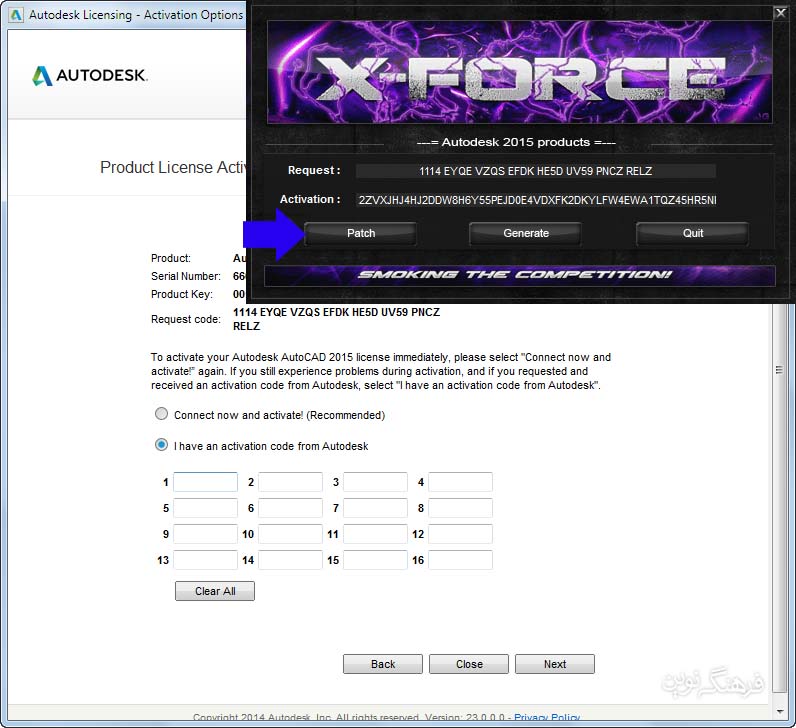The width and height of the screenshot is (796, 728).
Task: Click the 'Product Key:' label
Action: pyautogui.click(x=182, y=294)
